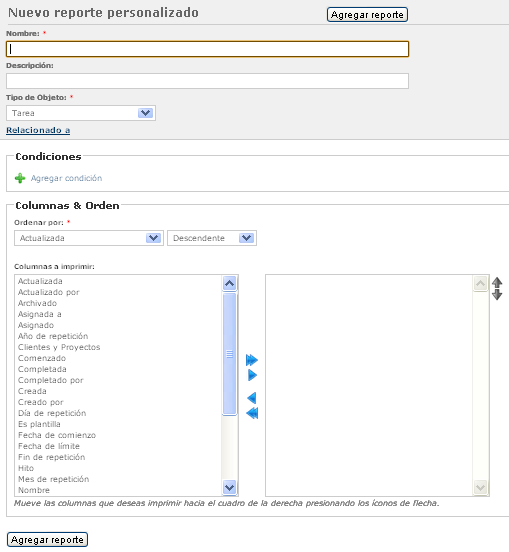Move all columns right with double-arrow icon

pyautogui.click(x=252, y=360)
